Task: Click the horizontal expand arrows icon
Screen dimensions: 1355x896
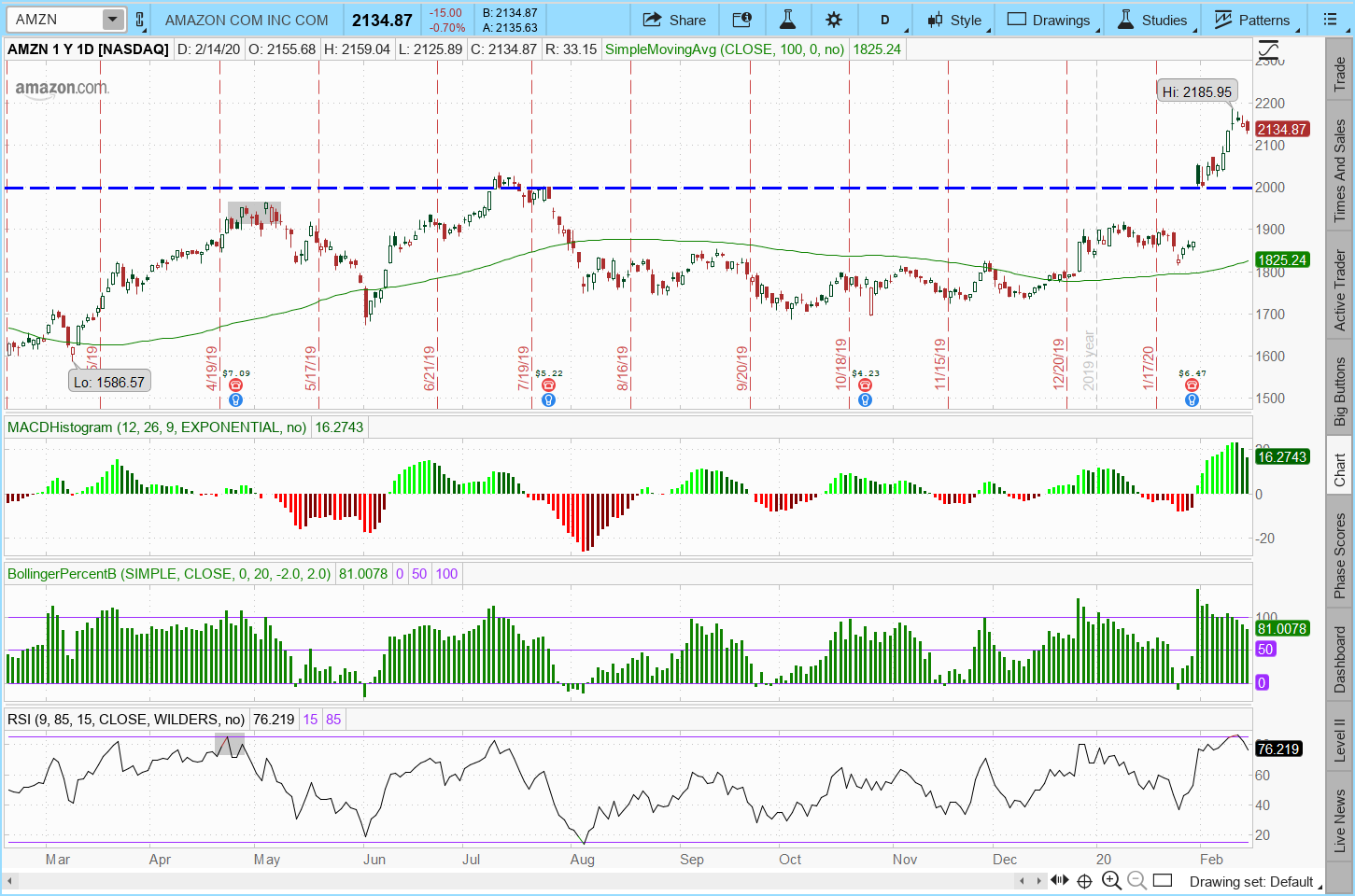Action: point(1059,880)
